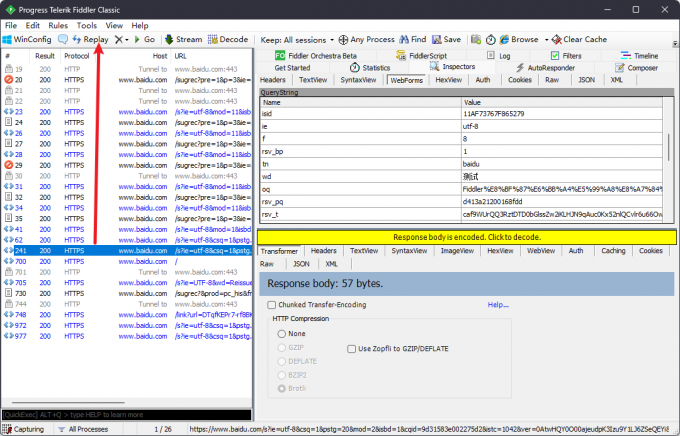The height and width of the screenshot is (436, 680).
Task: Enable Use Zopfli to GZIP/DEFLATE
Action: [x=351, y=349]
